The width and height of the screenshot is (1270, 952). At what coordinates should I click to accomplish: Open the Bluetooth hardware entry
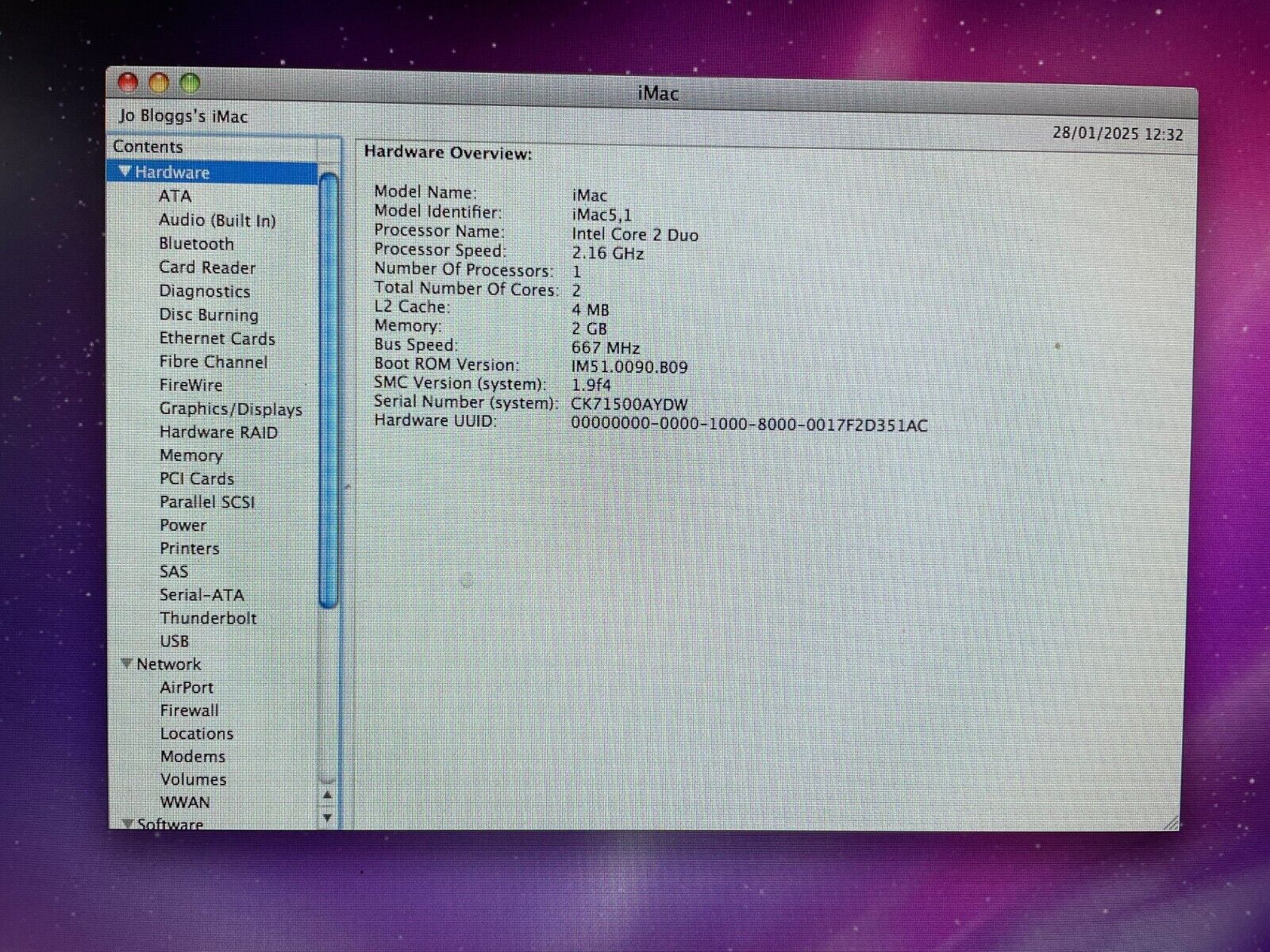(x=196, y=244)
